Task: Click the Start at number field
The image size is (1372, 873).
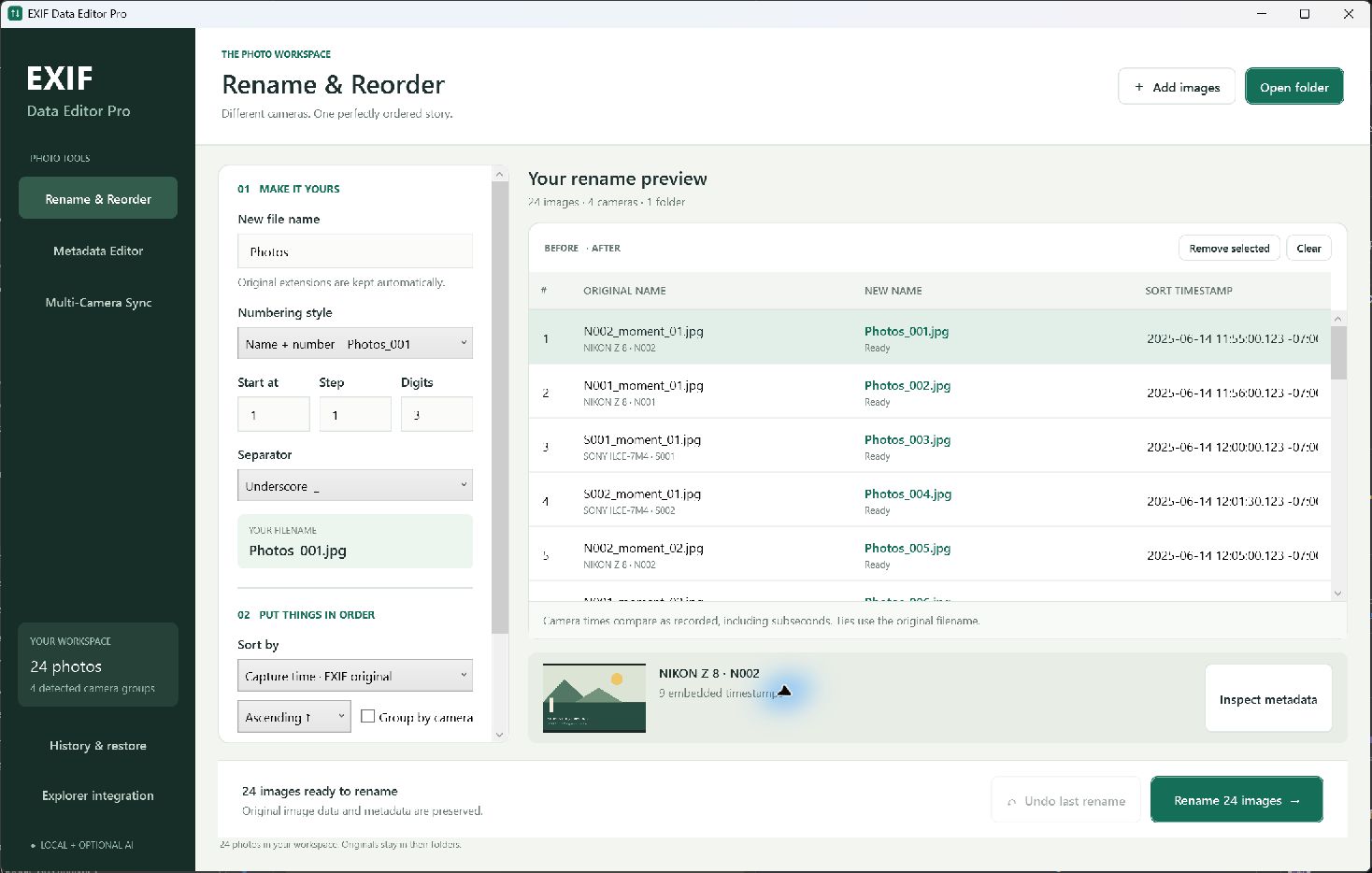Action: coord(274,414)
